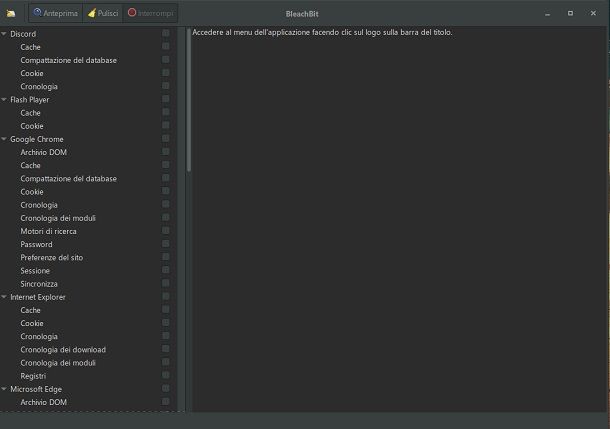
Task: Select Cache under Google Chrome
Action: pyautogui.click(x=30, y=166)
